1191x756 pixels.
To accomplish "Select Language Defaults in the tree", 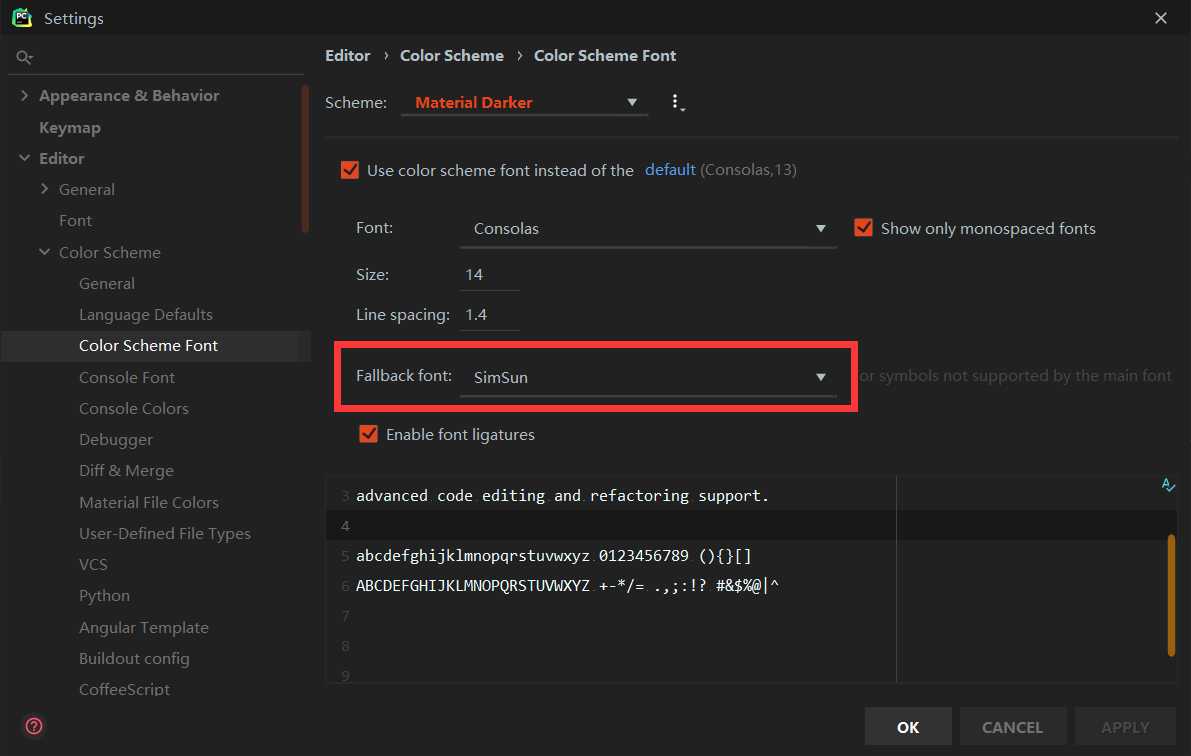I will pos(146,315).
